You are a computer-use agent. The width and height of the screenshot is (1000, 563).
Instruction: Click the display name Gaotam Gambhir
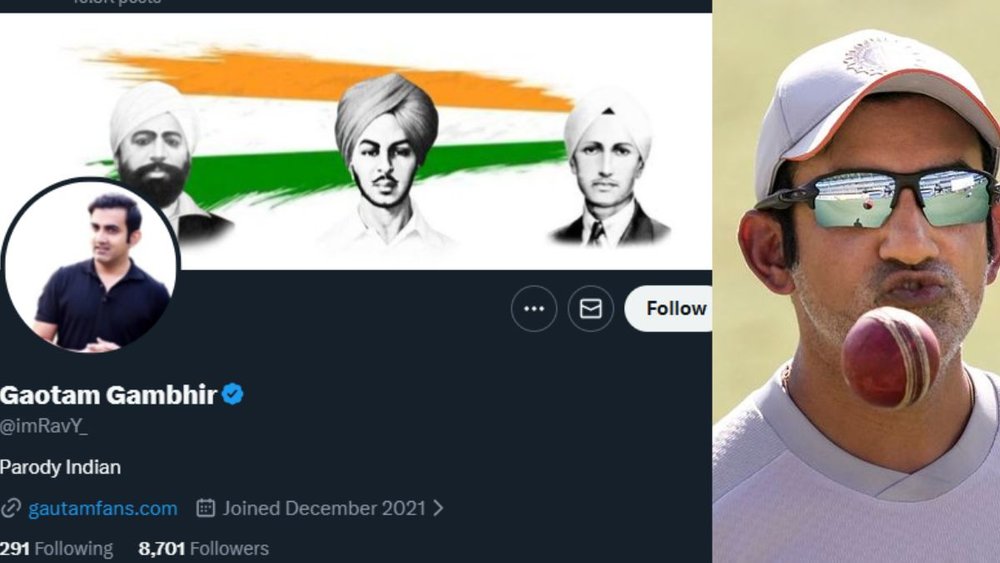point(108,395)
